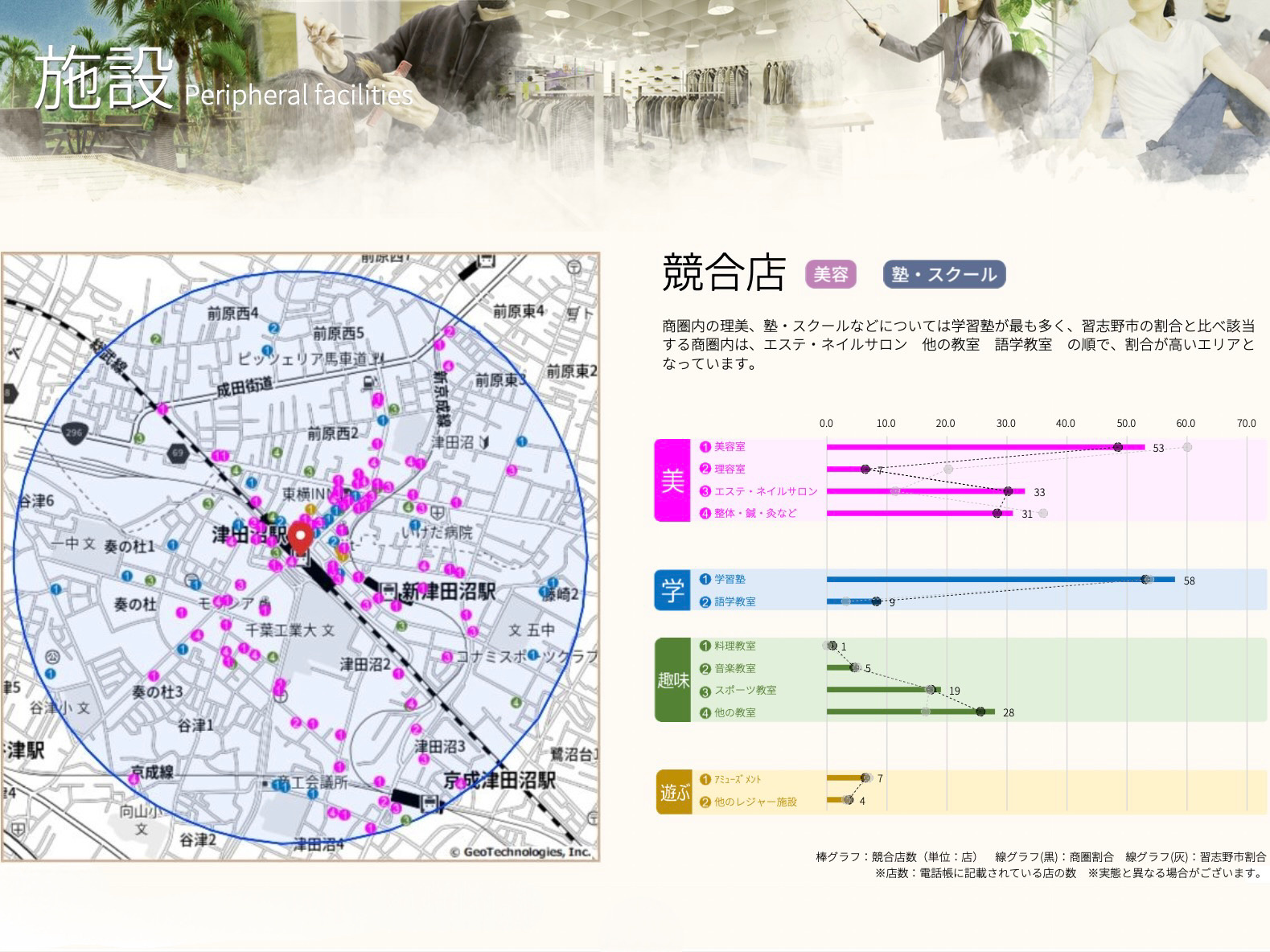Click the 京成津田沼駅 station icon on map
This screenshot has width=1270, height=952.
click(x=431, y=803)
